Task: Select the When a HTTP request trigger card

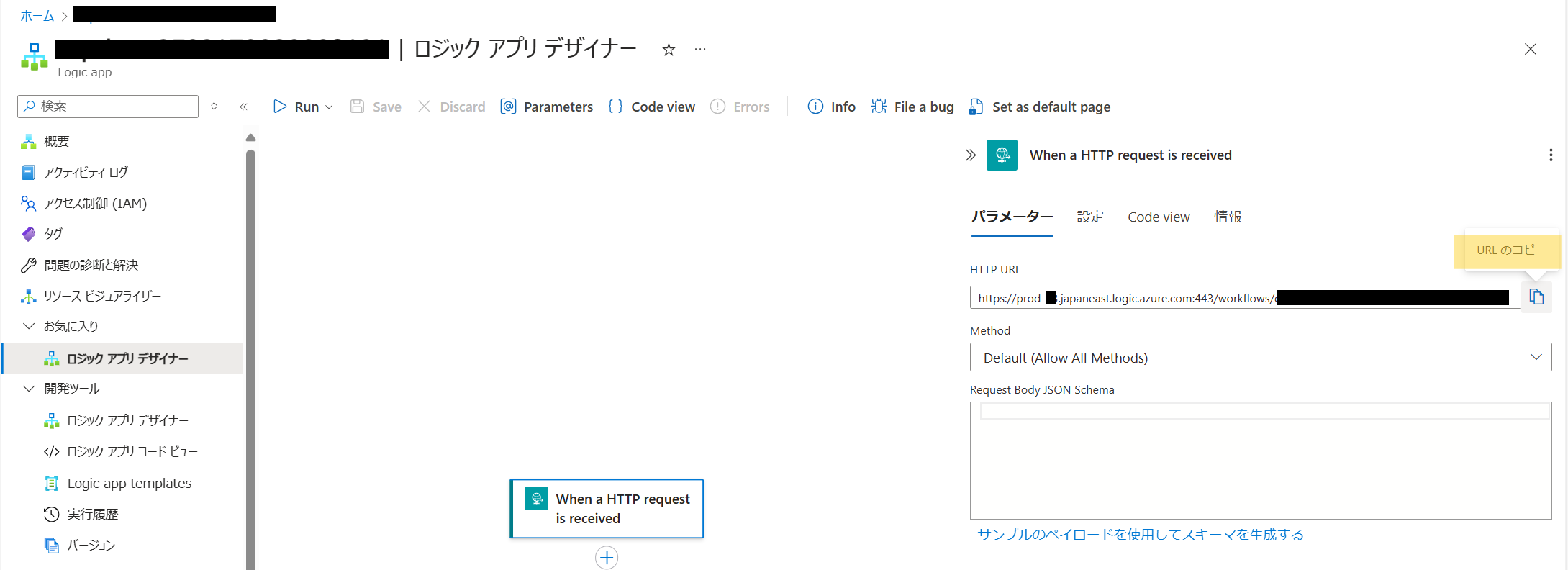Action: tap(607, 509)
